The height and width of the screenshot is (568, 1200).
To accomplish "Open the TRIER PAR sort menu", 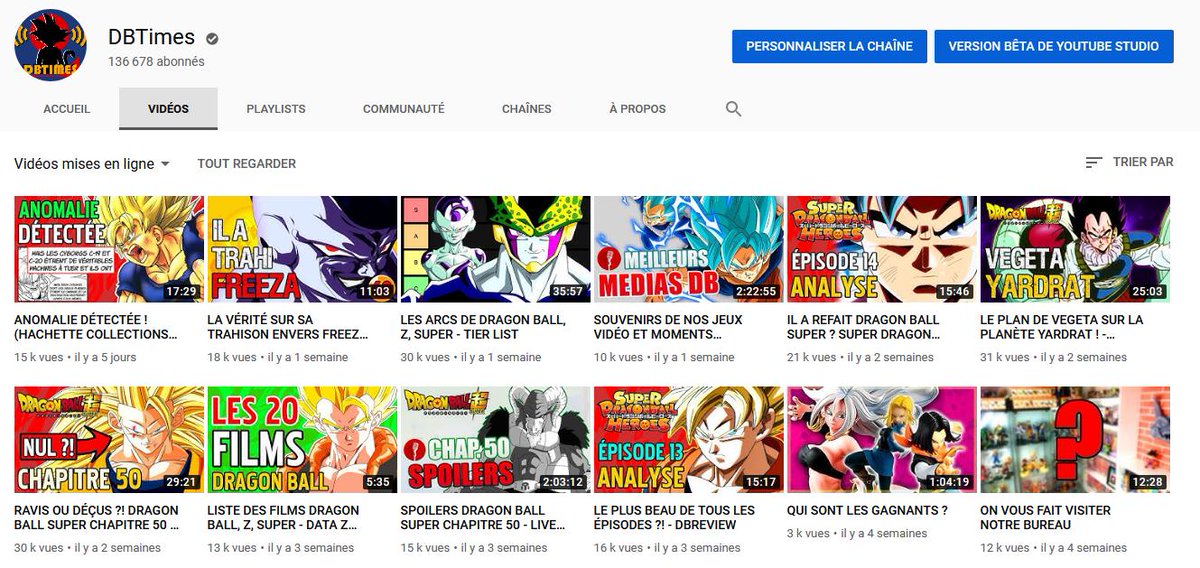I will (x=1130, y=162).
